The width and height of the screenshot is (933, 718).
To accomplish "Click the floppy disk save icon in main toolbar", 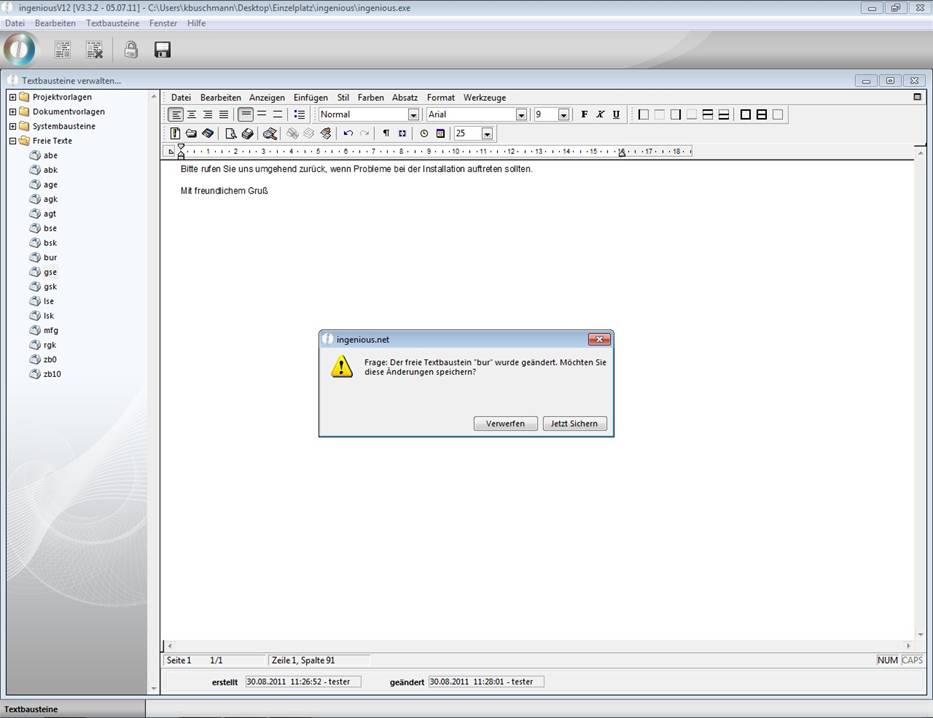I will (x=162, y=50).
